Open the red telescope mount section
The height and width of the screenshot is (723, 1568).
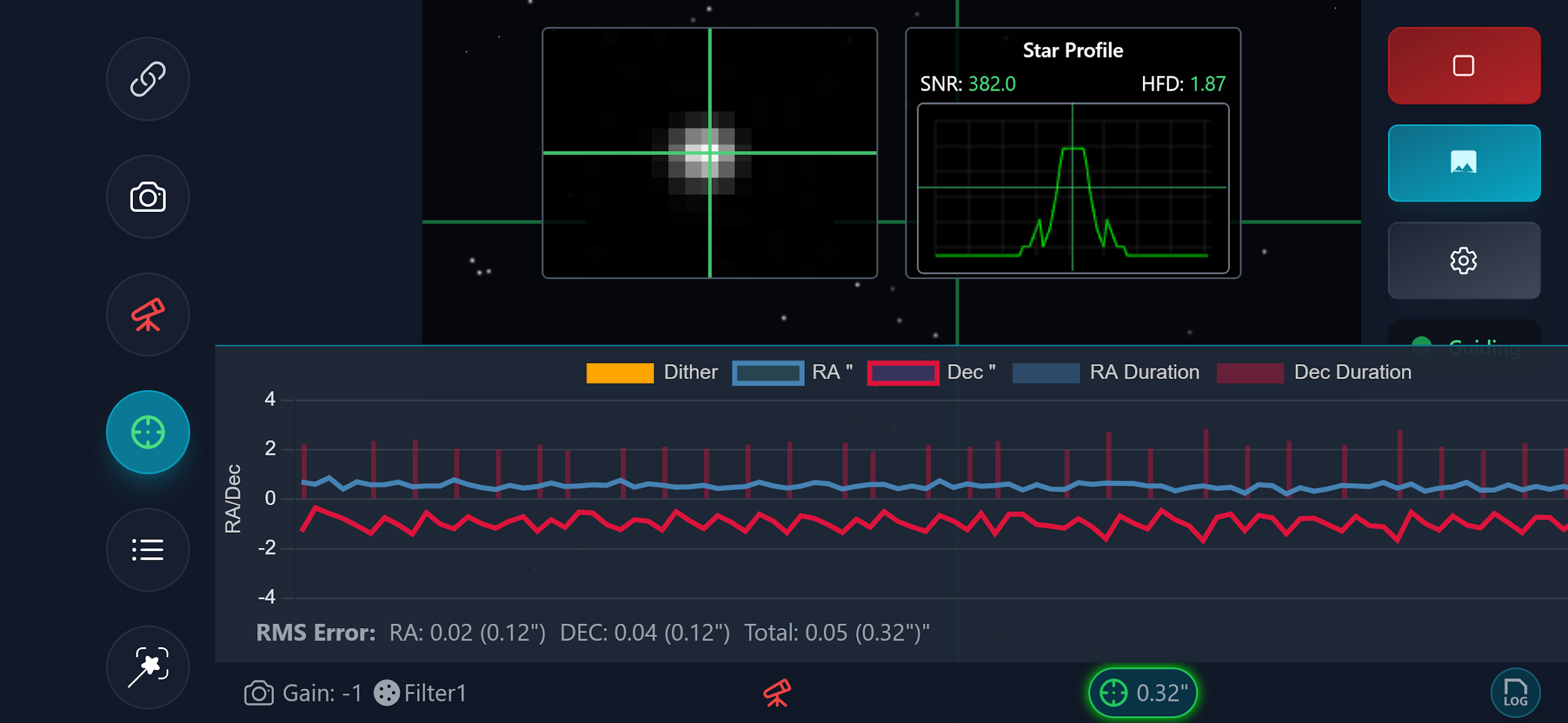tap(148, 315)
